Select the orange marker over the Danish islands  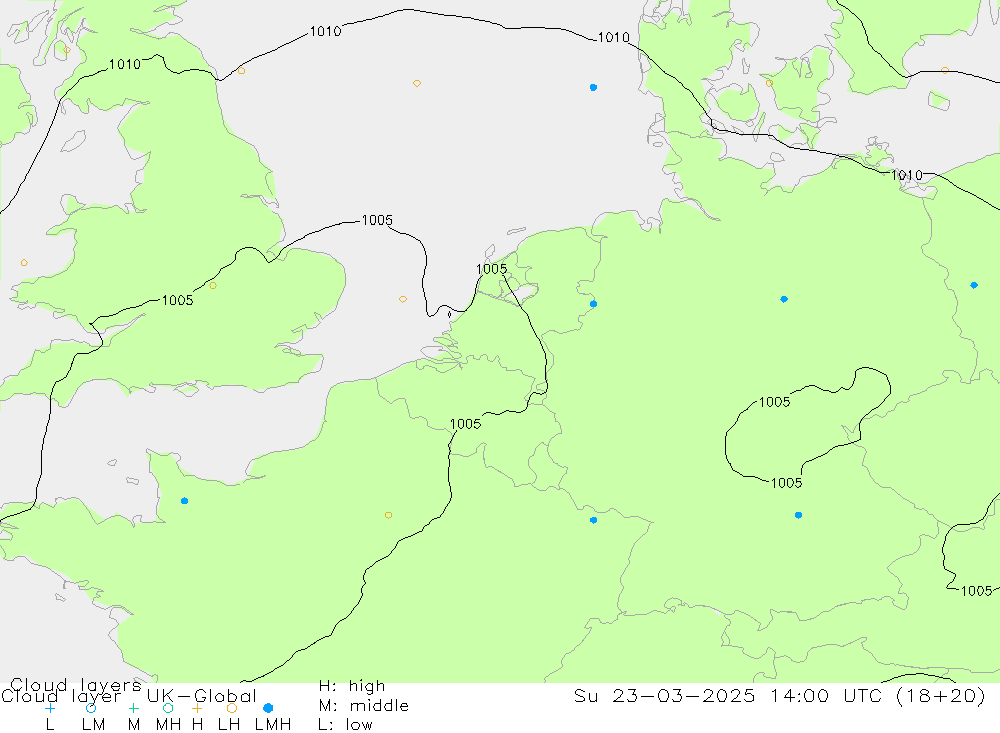pyautogui.click(x=769, y=84)
